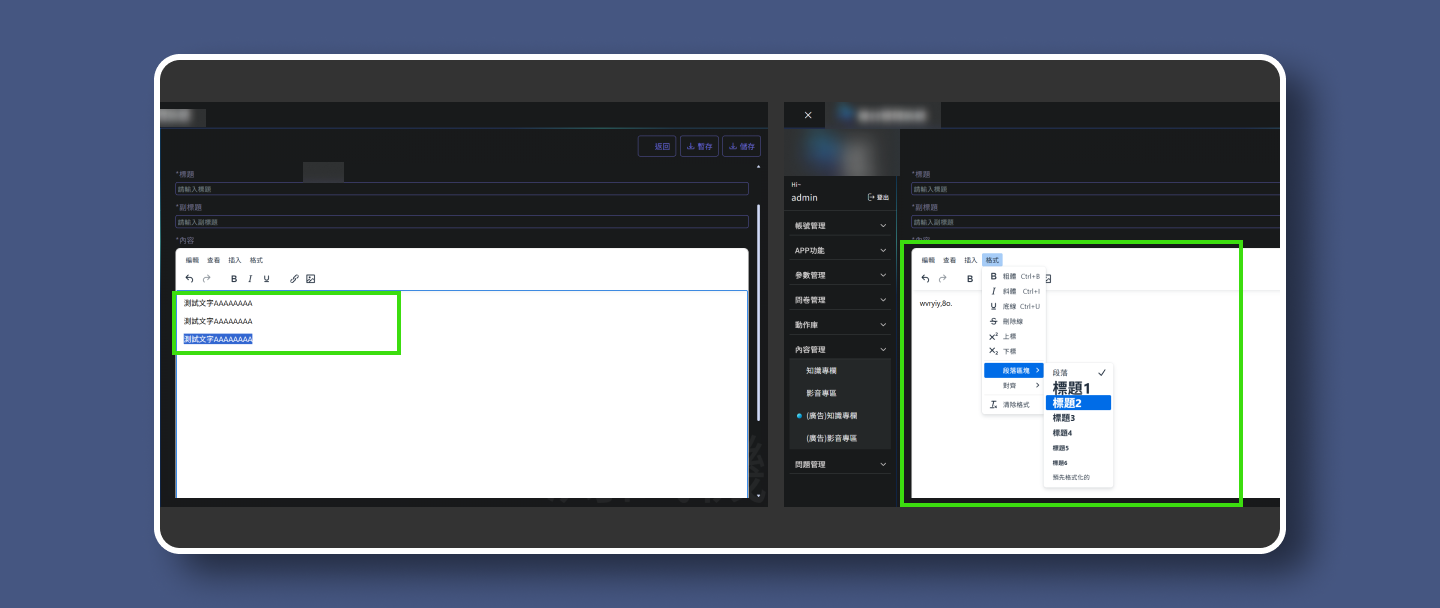Click the 副標題 input field in the left form
Screen dimensions: 1440x608
[x=462, y=222]
